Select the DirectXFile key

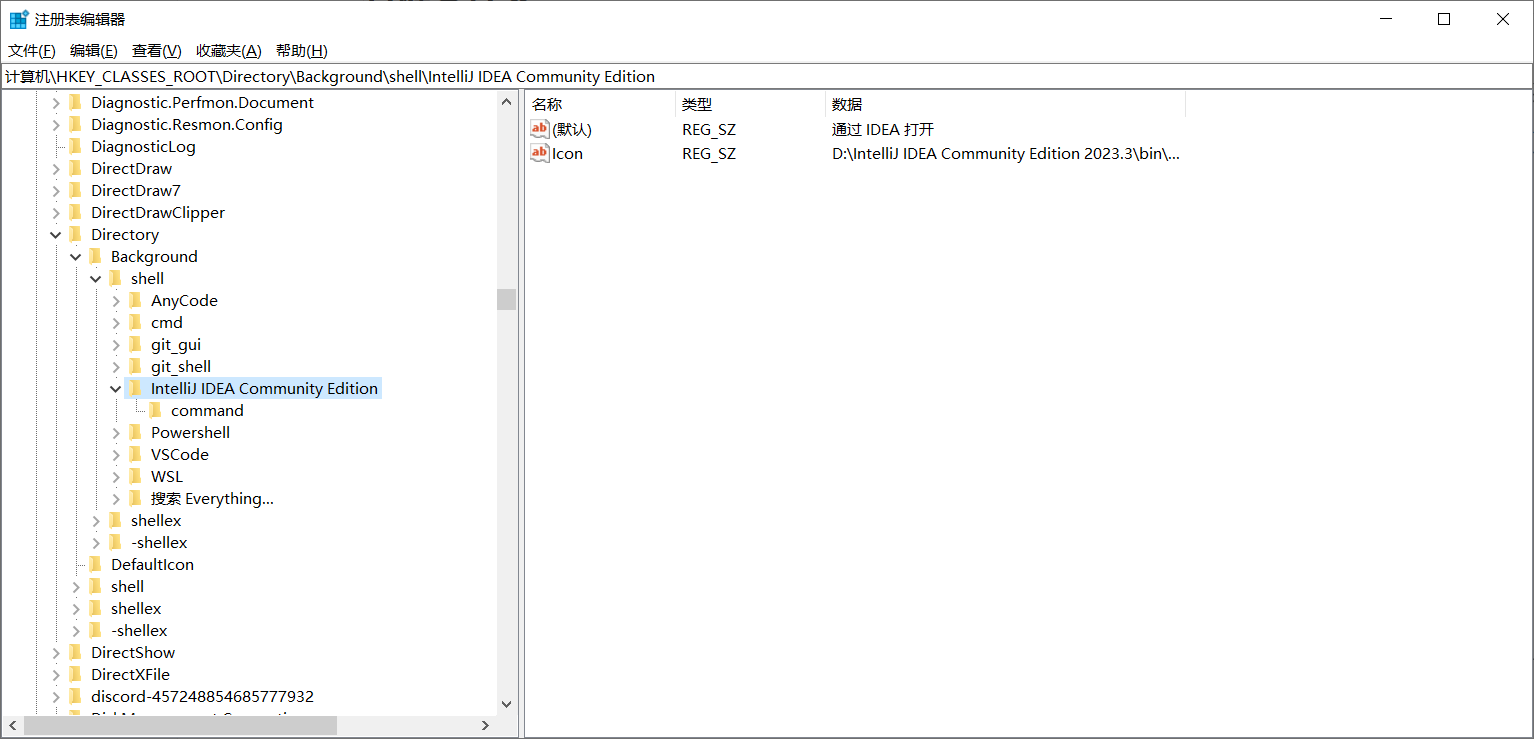pos(130,675)
